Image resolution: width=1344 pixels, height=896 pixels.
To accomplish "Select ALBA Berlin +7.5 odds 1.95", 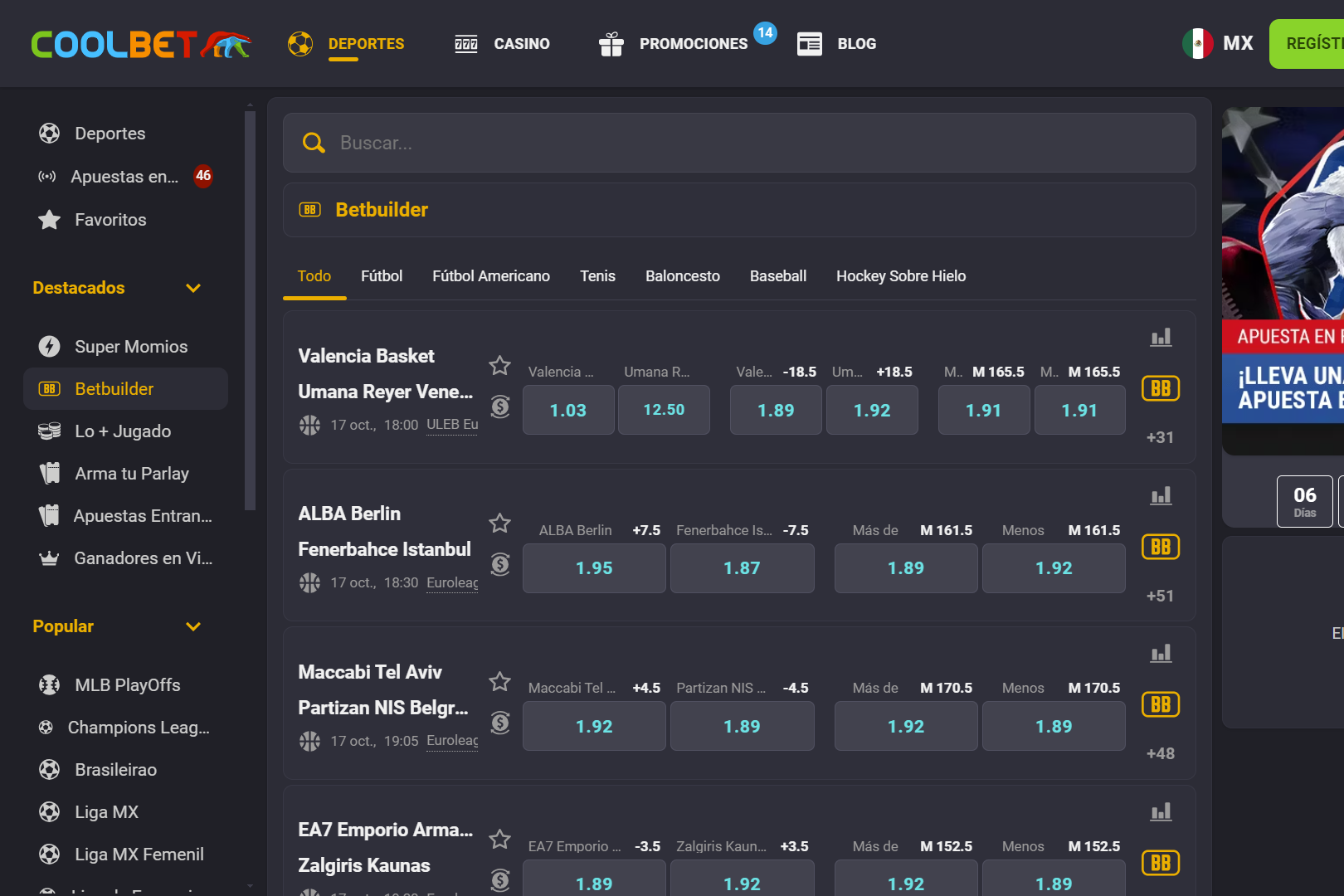I will pyautogui.click(x=594, y=568).
